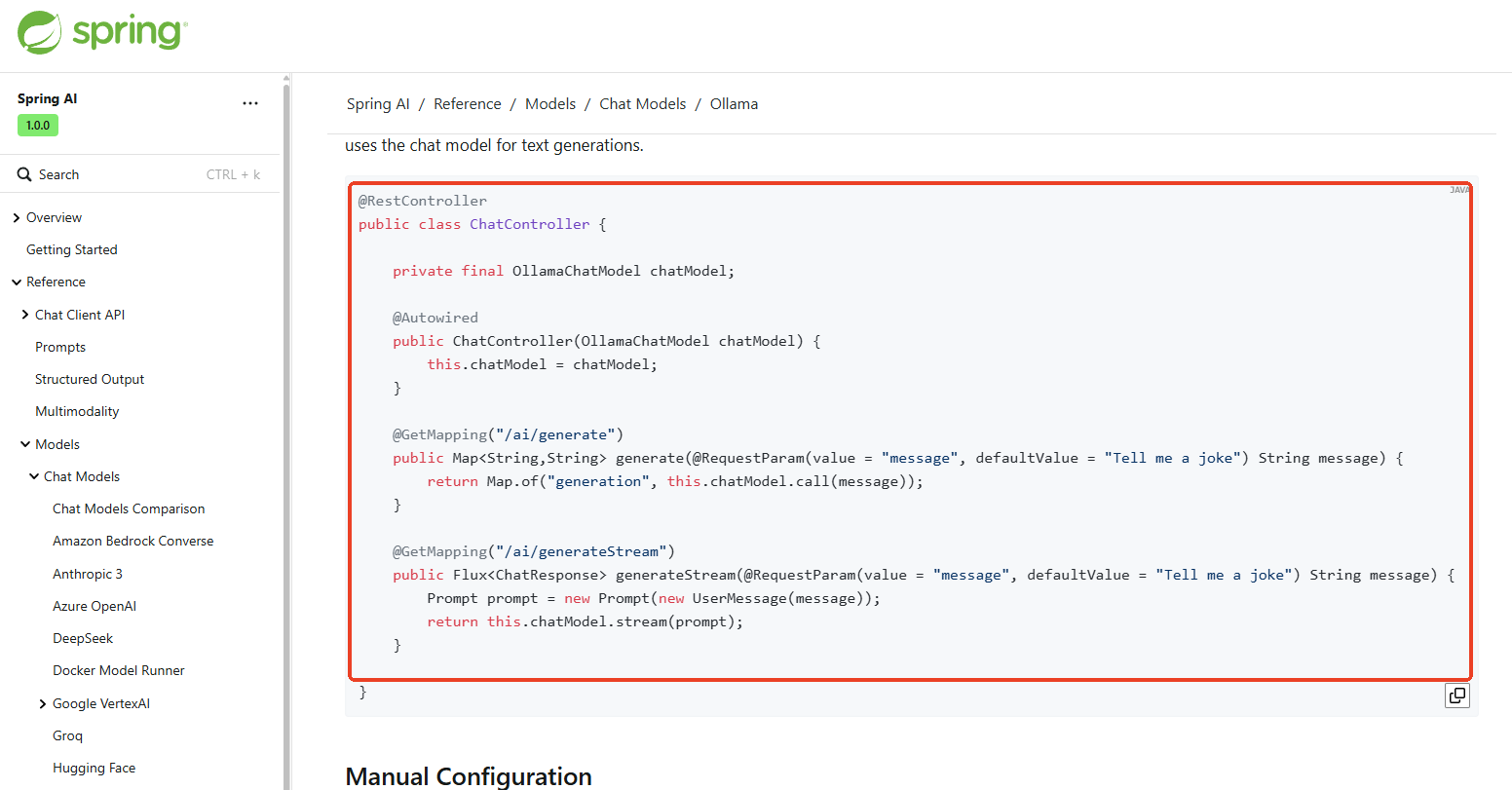
Task: Open DeepSeek in the sidebar
Action: click(x=83, y=638)
